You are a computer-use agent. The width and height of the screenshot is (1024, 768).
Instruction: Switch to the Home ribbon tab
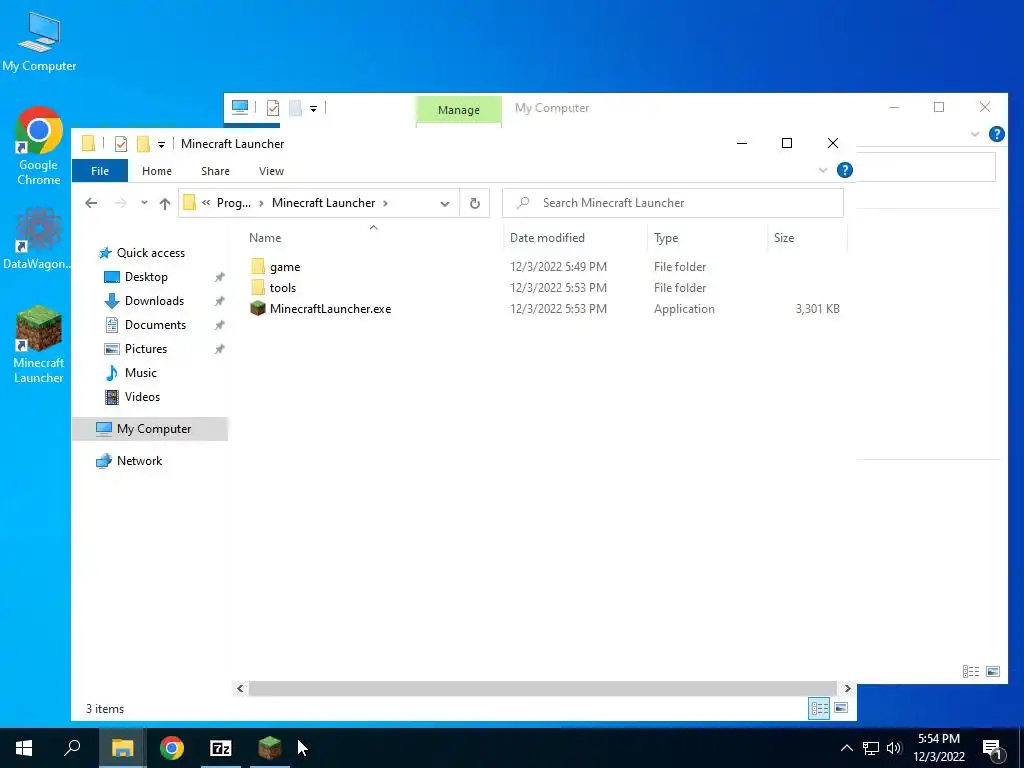click(x=157, y=171)
